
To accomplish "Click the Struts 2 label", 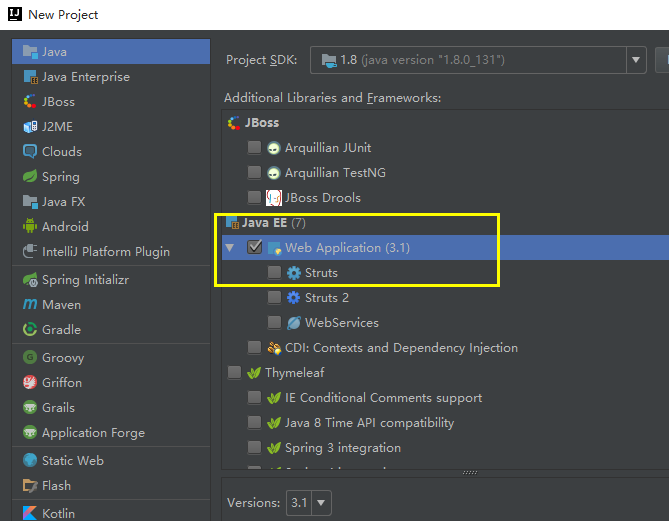I will (x=327, y=297).
